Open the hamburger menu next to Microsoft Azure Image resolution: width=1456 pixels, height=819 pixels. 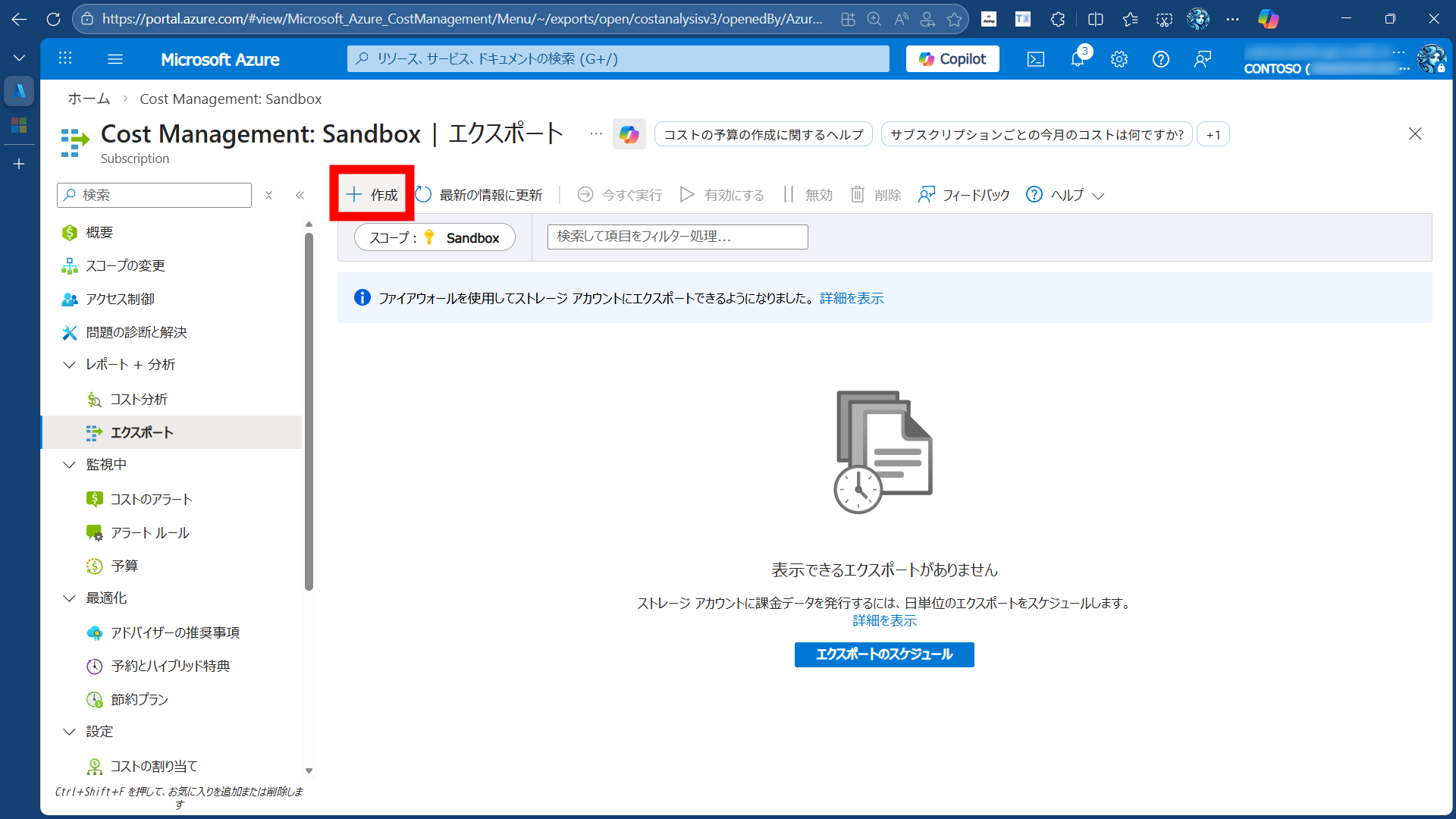(115, 58)
